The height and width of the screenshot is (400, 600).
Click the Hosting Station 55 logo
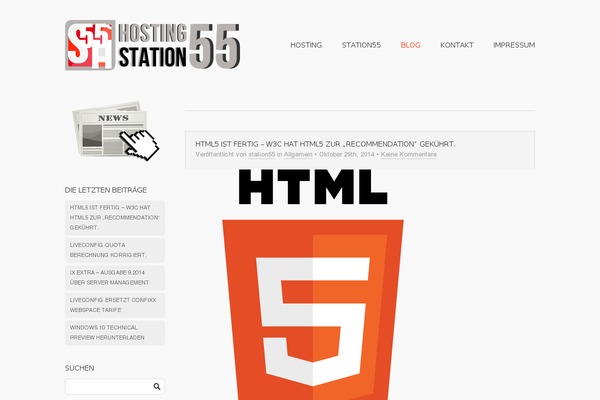153,45
